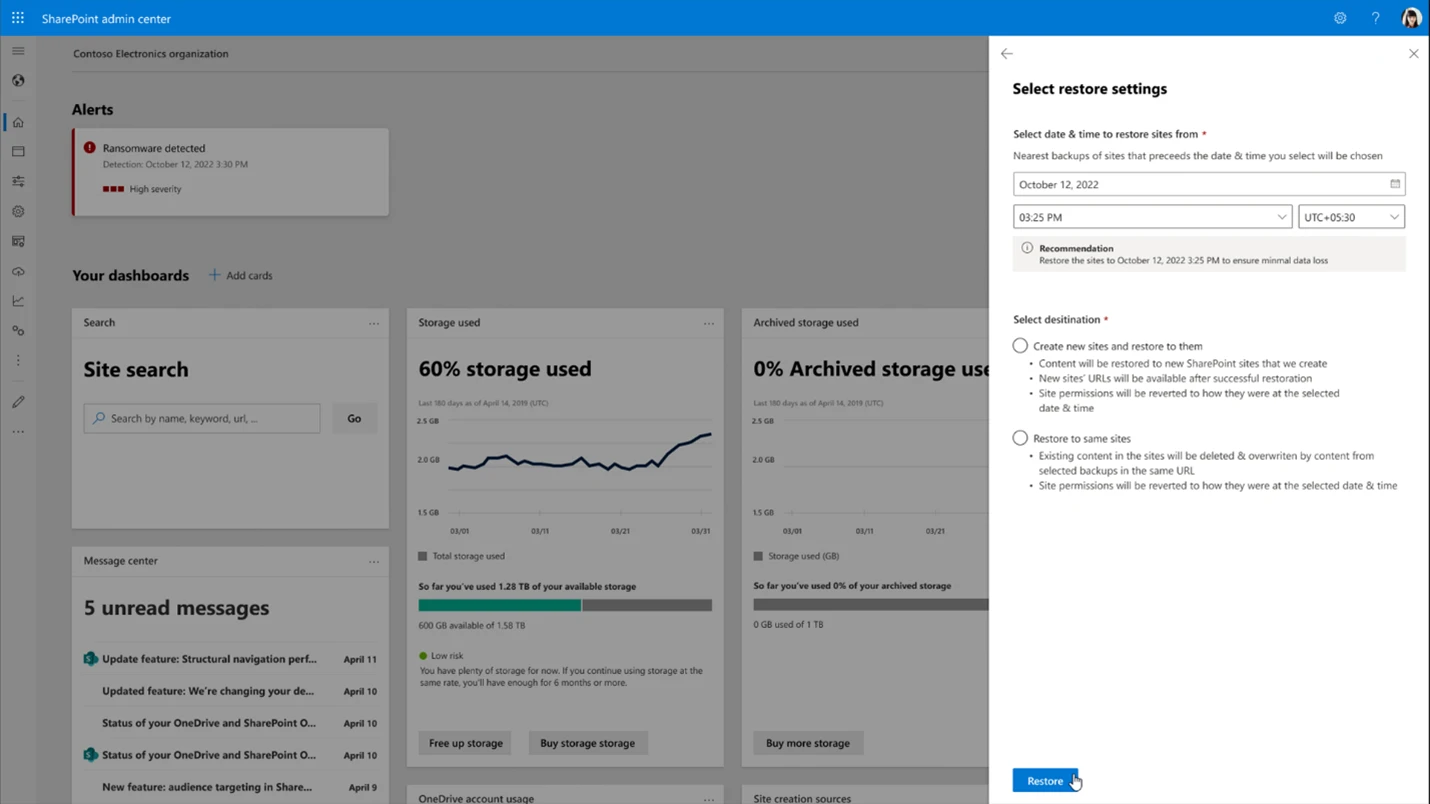Click the pencil icon to customize navigation

click(x=18, y=401)
